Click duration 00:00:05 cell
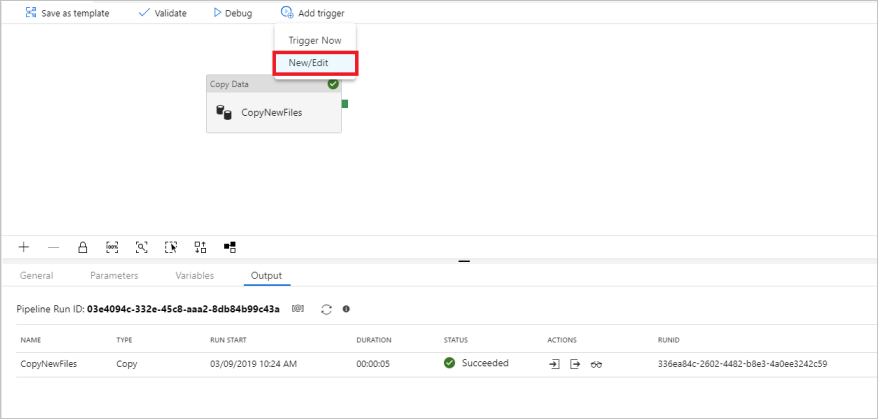 pyautogui.click(x=372, y=364)
